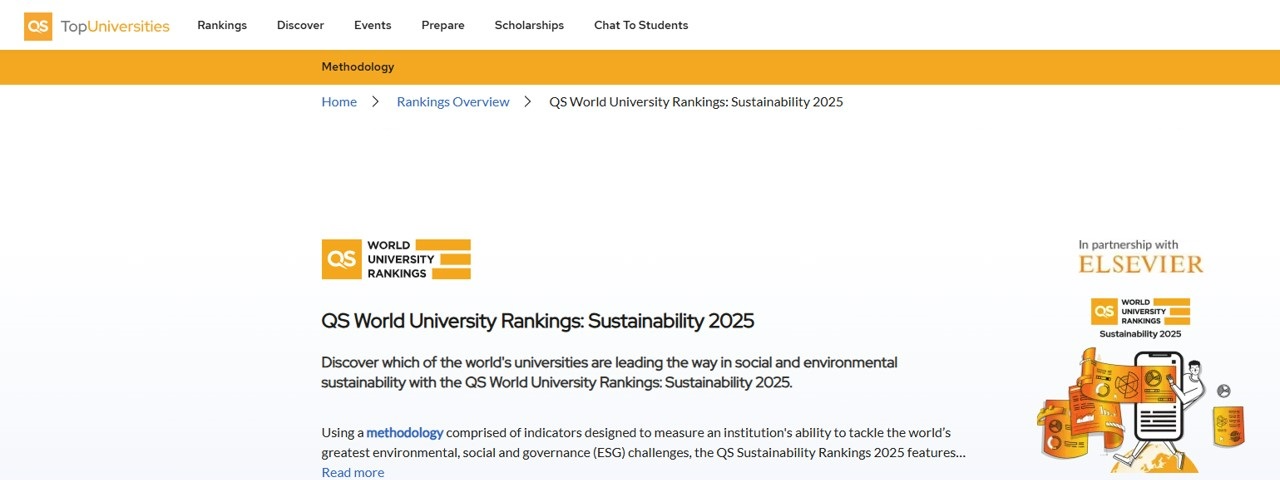Open Chat To Students

coord(640,25)
